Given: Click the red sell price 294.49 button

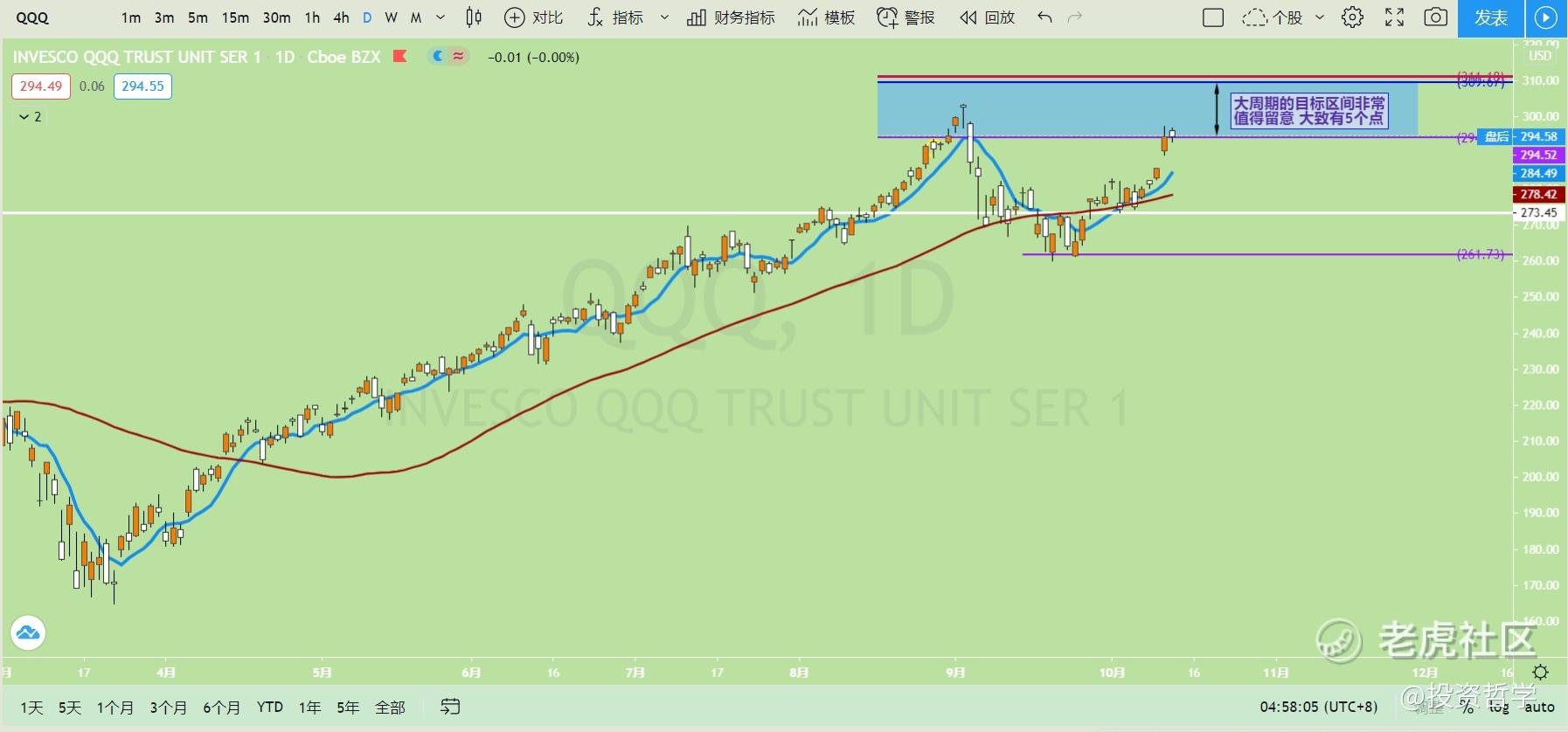Looking at the screenshot, I should [41, 86].
